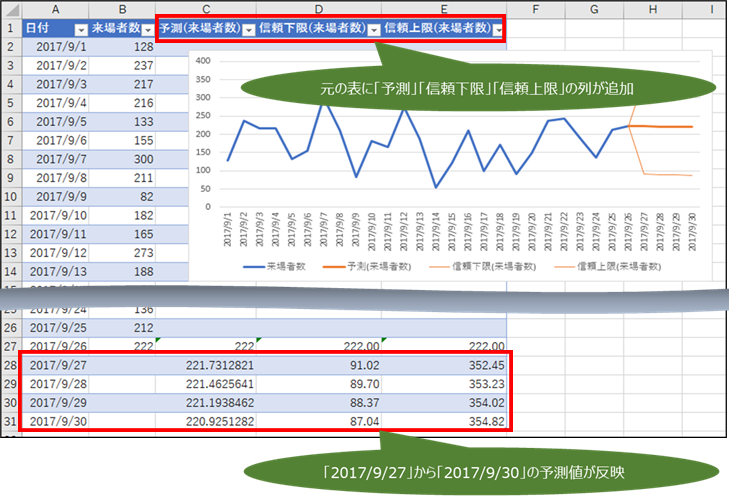The image size is (729, 496).
Task: Select forecast cell 220.9251282
Action: (205, 422)
